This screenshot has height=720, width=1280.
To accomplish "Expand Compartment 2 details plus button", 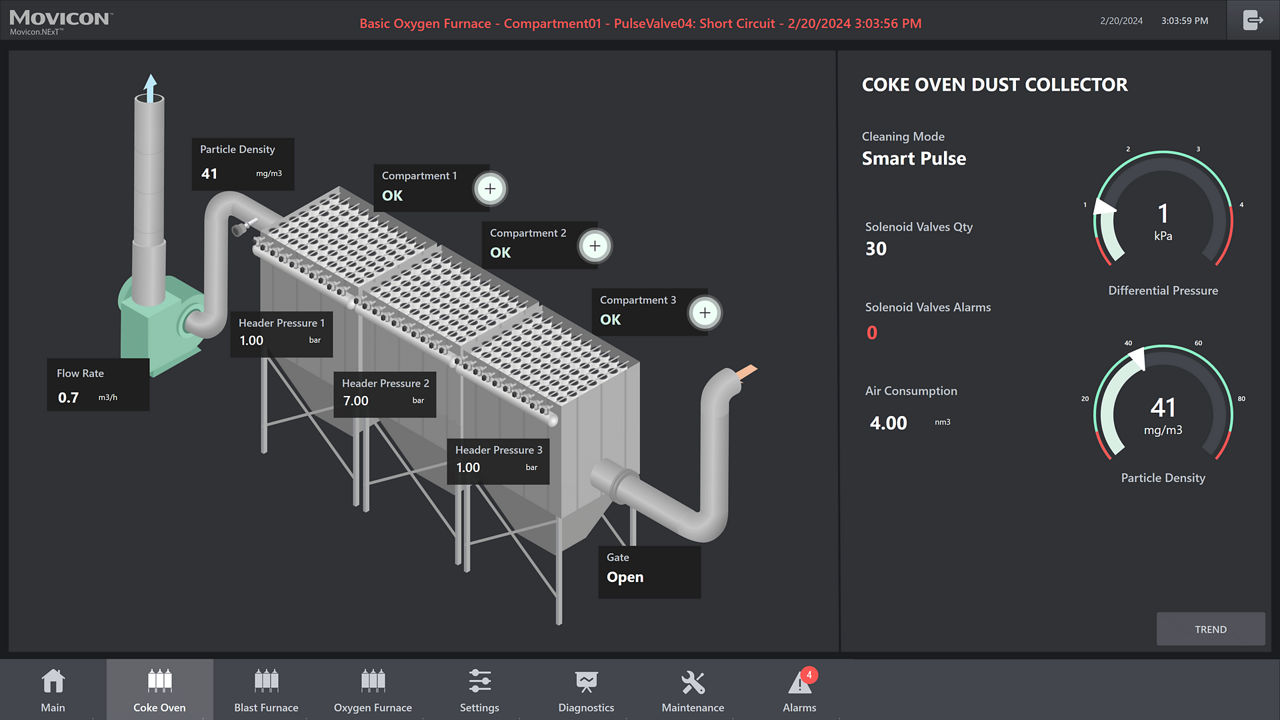I will (x=595, y=246).
